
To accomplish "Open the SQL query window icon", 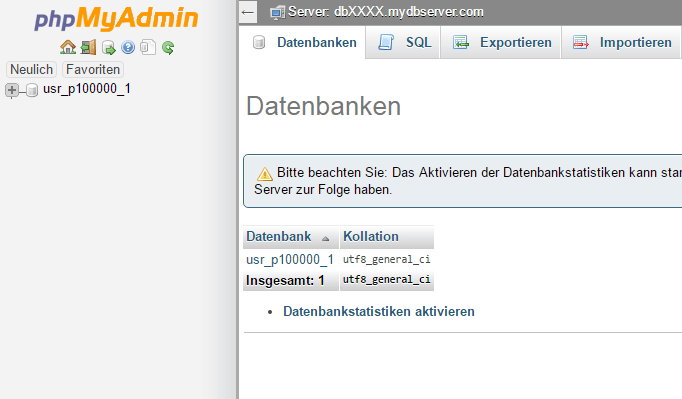I will click(108, 47).
